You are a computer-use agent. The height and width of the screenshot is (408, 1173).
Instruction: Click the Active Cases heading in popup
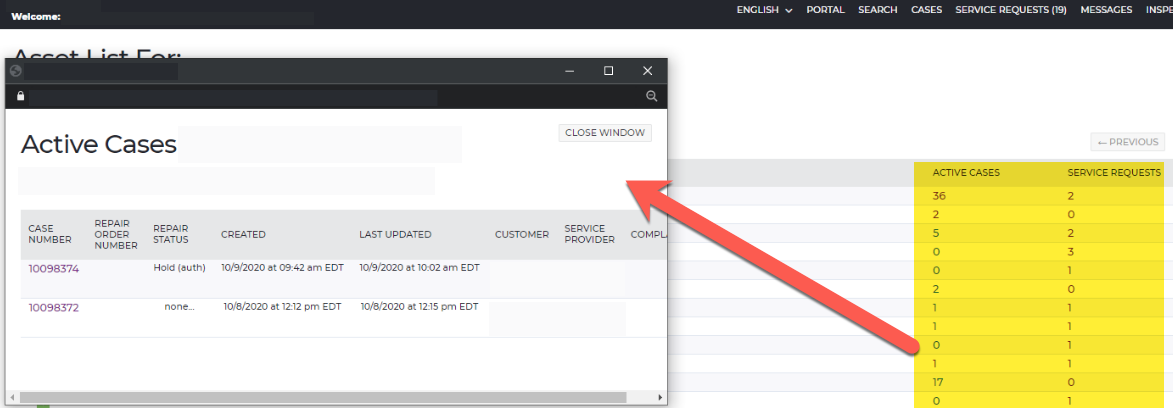[x=99, y=144]
